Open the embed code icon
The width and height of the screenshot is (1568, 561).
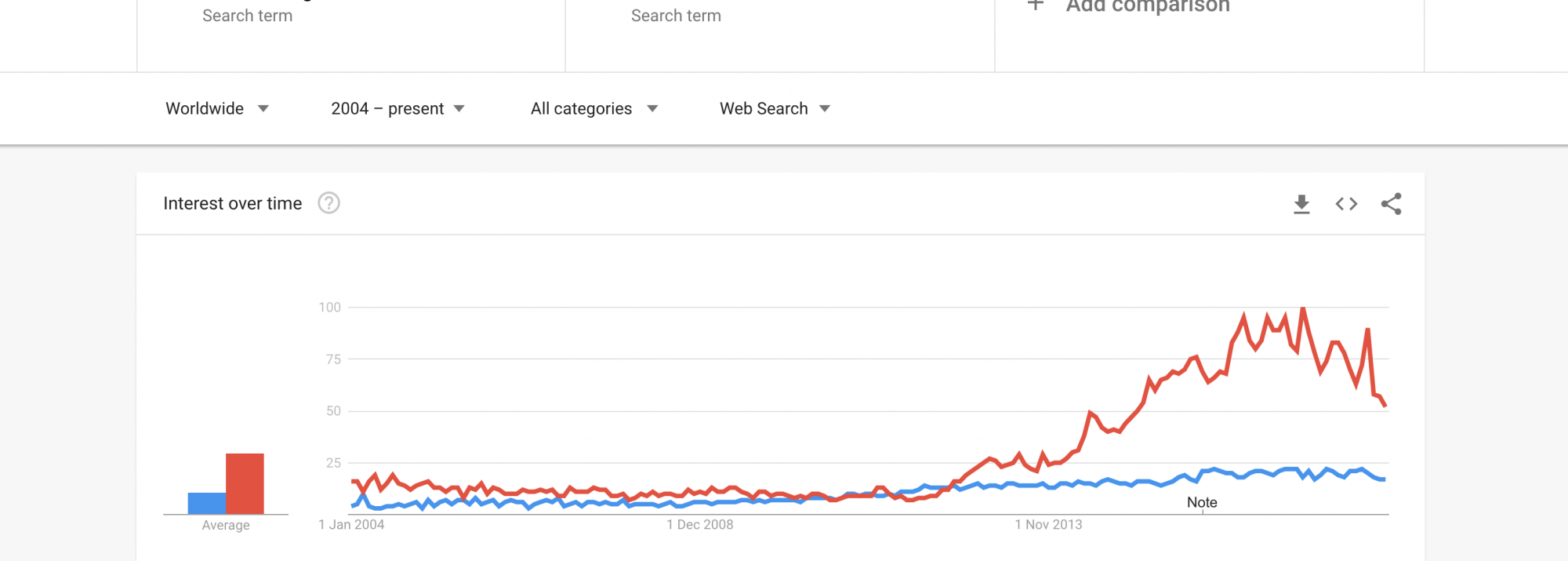[x=1346, y=204]
